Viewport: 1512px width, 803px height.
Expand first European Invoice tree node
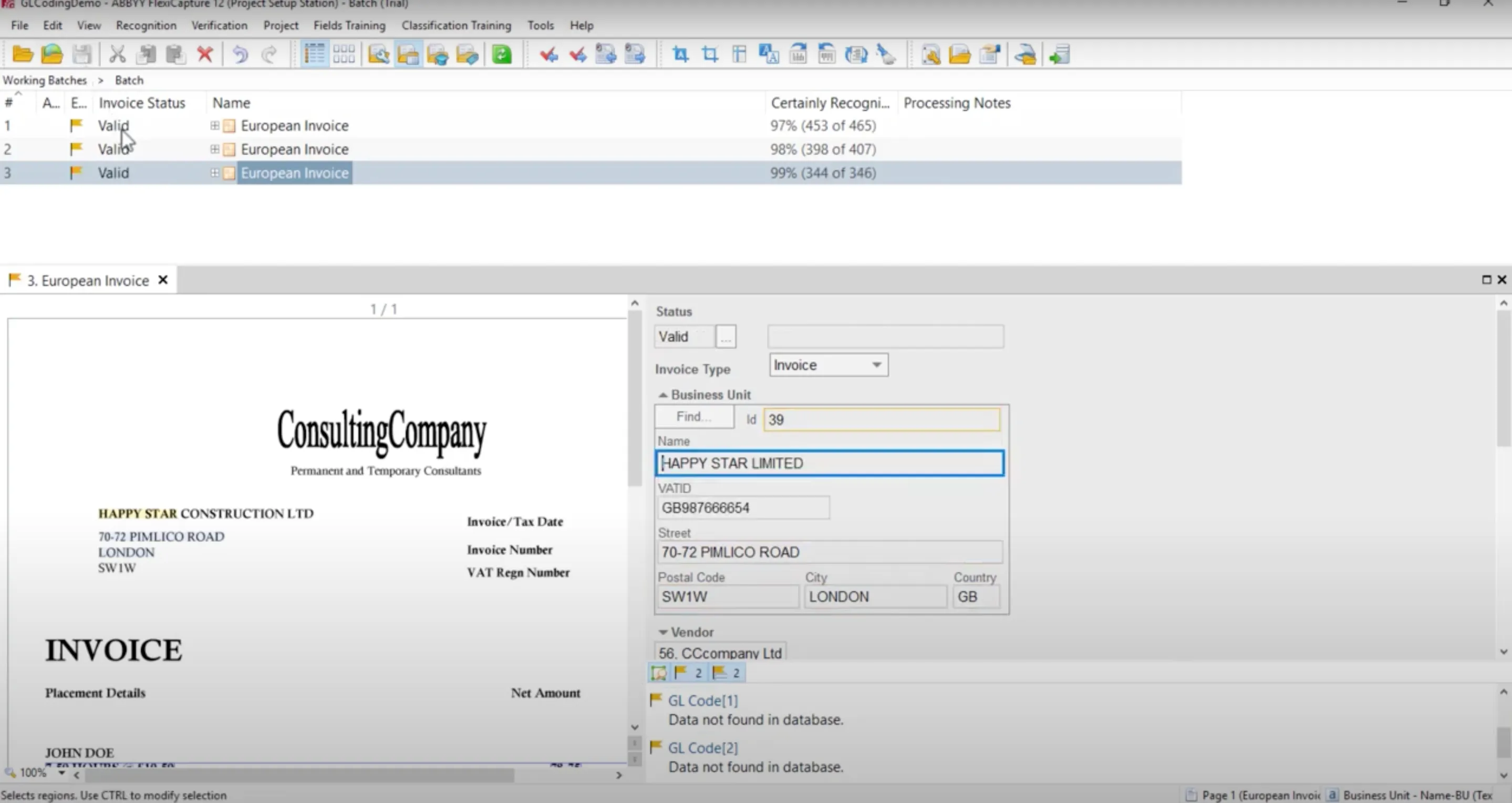(x=215, y=126)
